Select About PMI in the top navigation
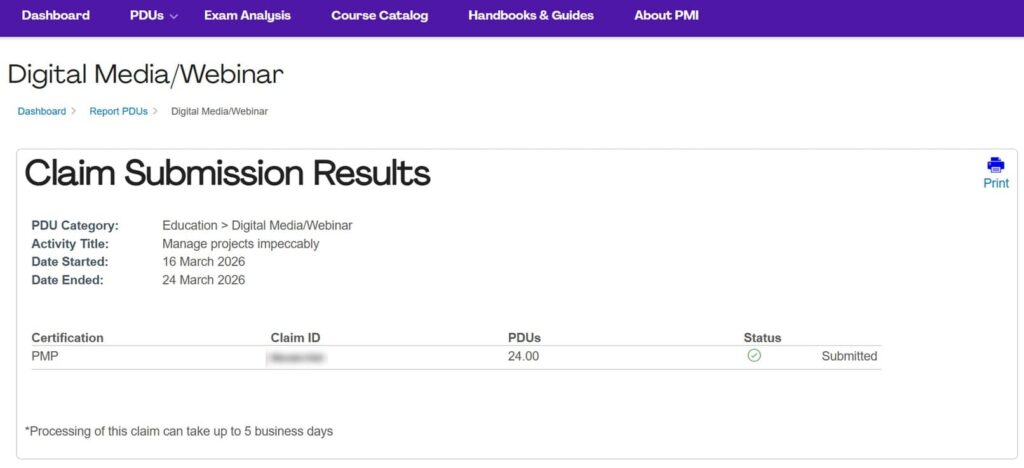This screenshot has height=468, width=1024. [666, 16]
